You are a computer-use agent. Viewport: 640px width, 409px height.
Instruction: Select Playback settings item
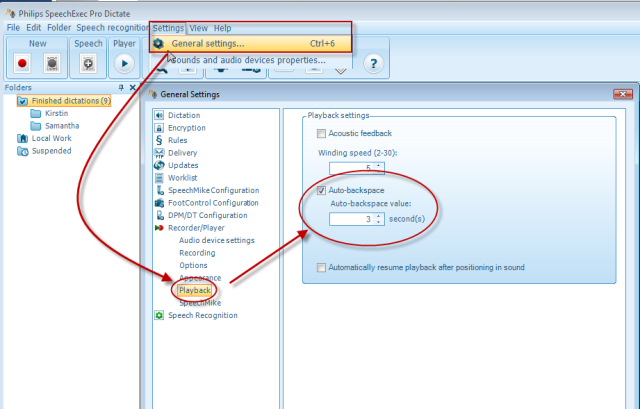point(195,291)
